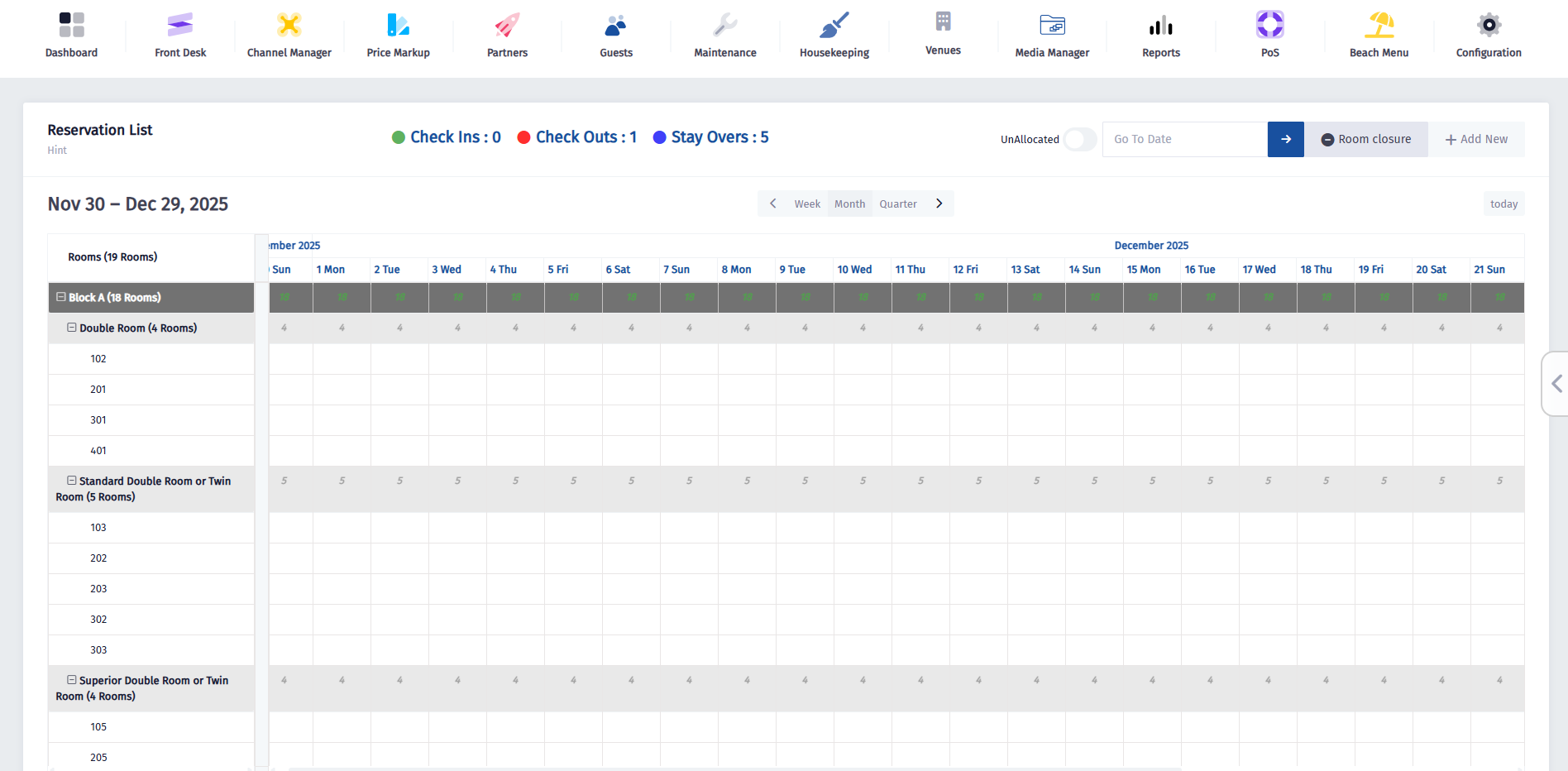Open the Maintenance wrench icon
Screen dimensions: 1568x771
724,26
